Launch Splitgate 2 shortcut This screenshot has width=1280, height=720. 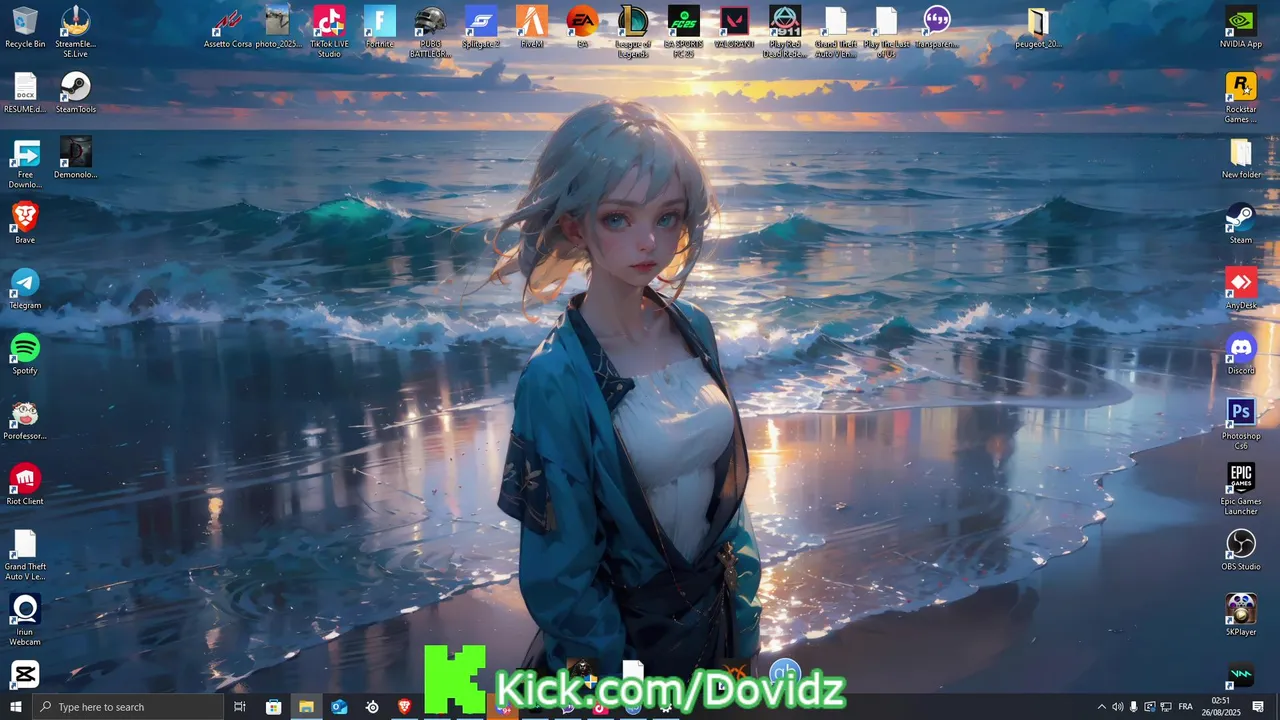coord(481,27)
